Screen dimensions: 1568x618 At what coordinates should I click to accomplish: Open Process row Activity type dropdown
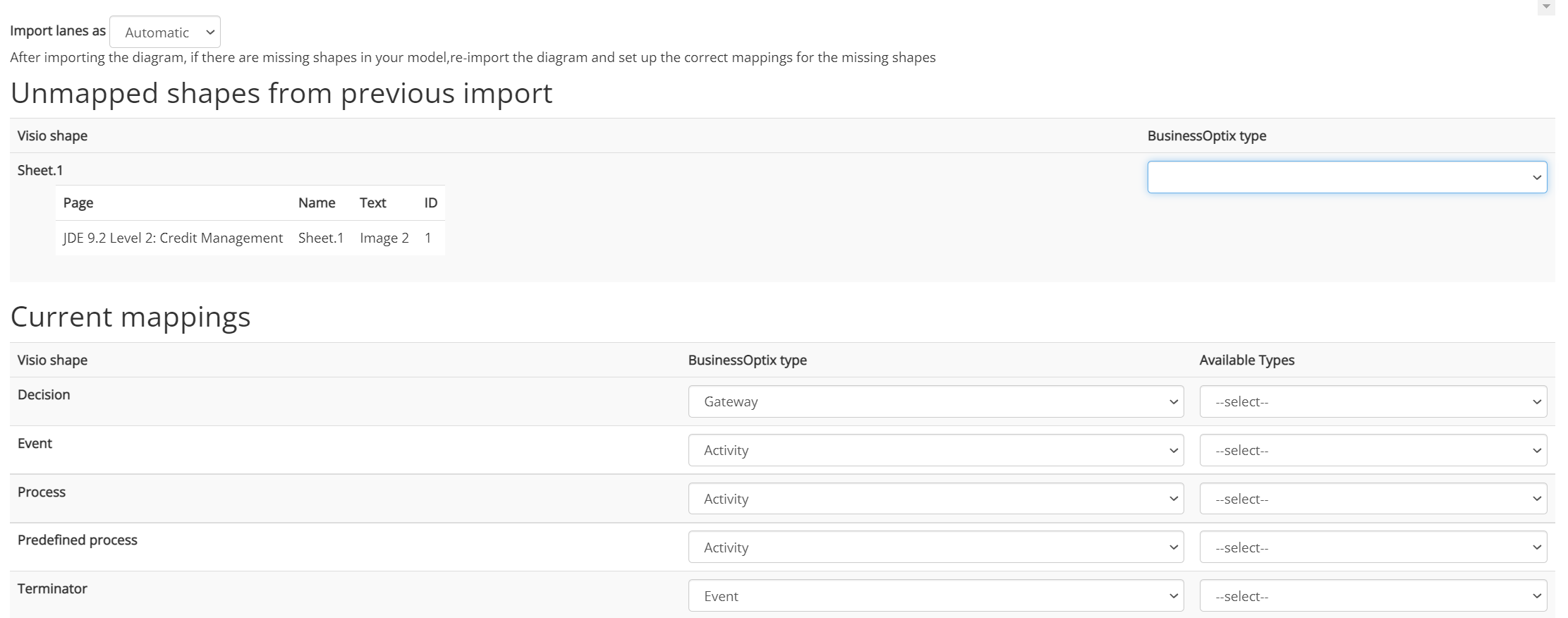pos(935,499)
